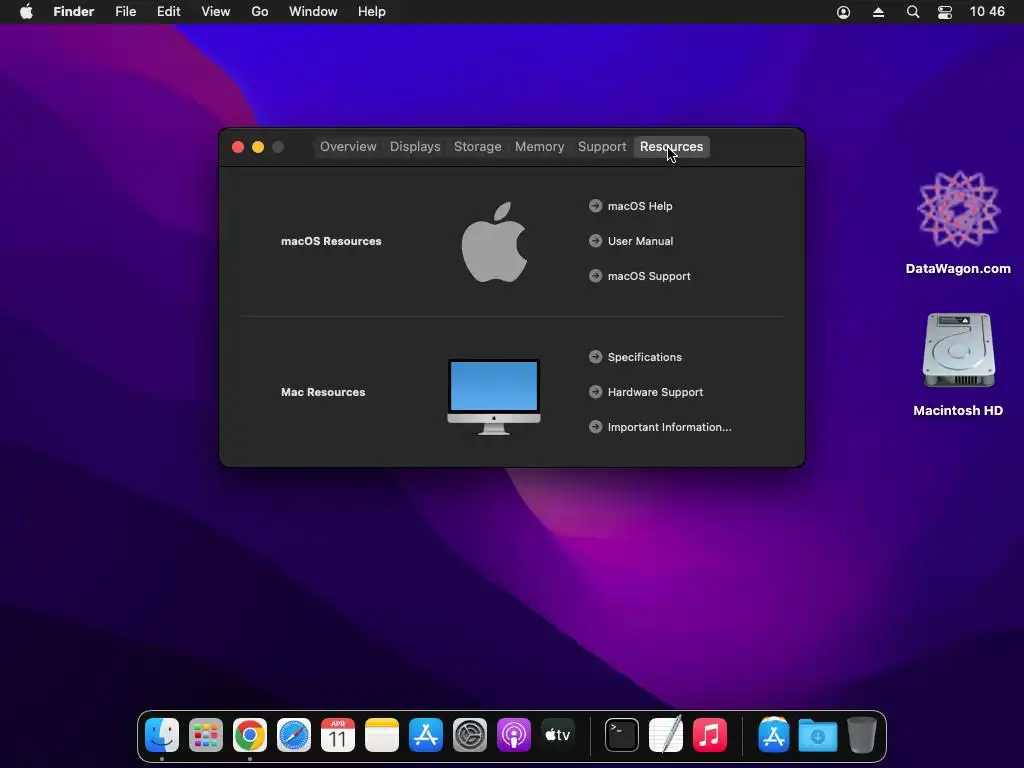Image resolution: width=1024 pixels, height=768 pixels.
Task: Open Notes app in the dock
Action: 381,735
